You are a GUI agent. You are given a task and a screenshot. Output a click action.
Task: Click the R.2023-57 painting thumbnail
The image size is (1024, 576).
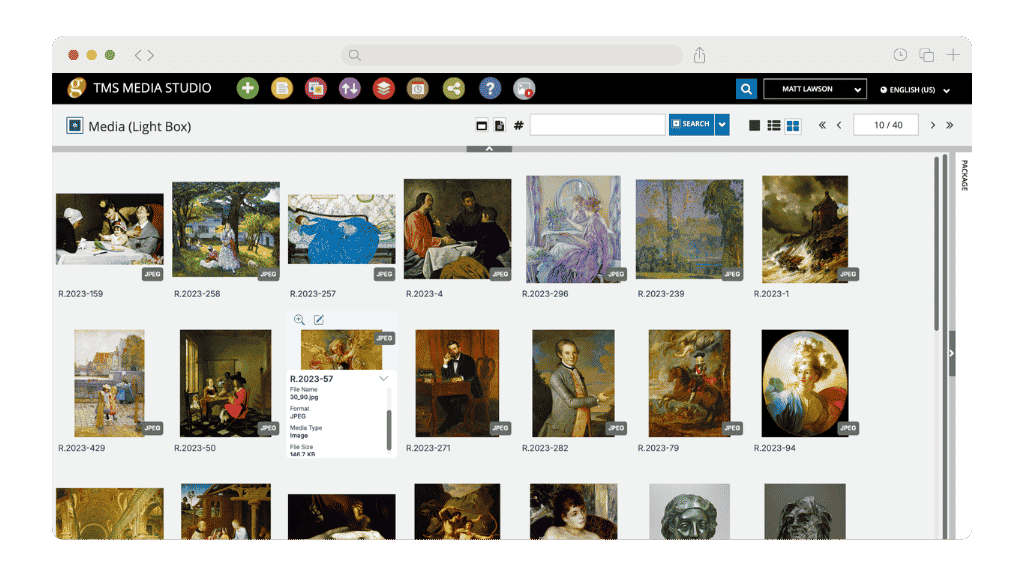tap(342, 349)
